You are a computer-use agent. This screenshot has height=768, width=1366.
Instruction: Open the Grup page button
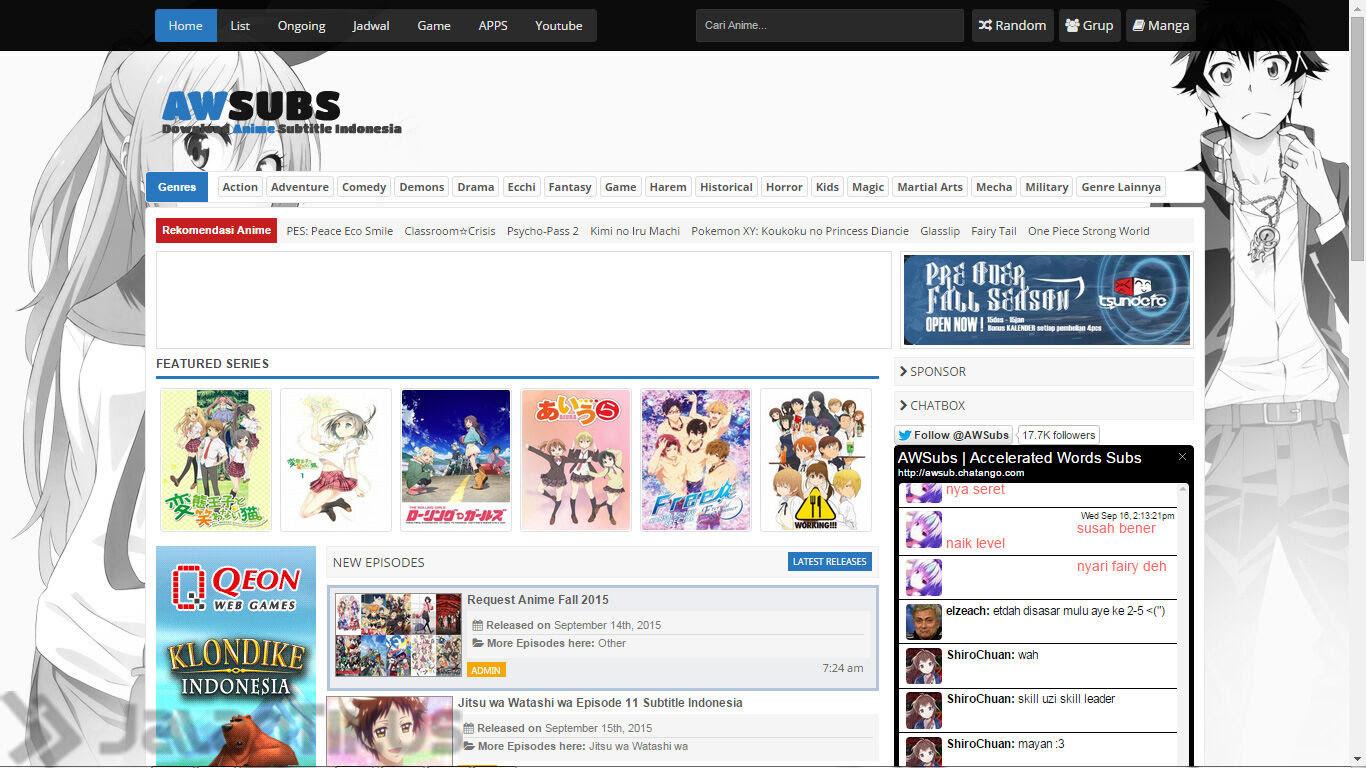[1089, 25]
